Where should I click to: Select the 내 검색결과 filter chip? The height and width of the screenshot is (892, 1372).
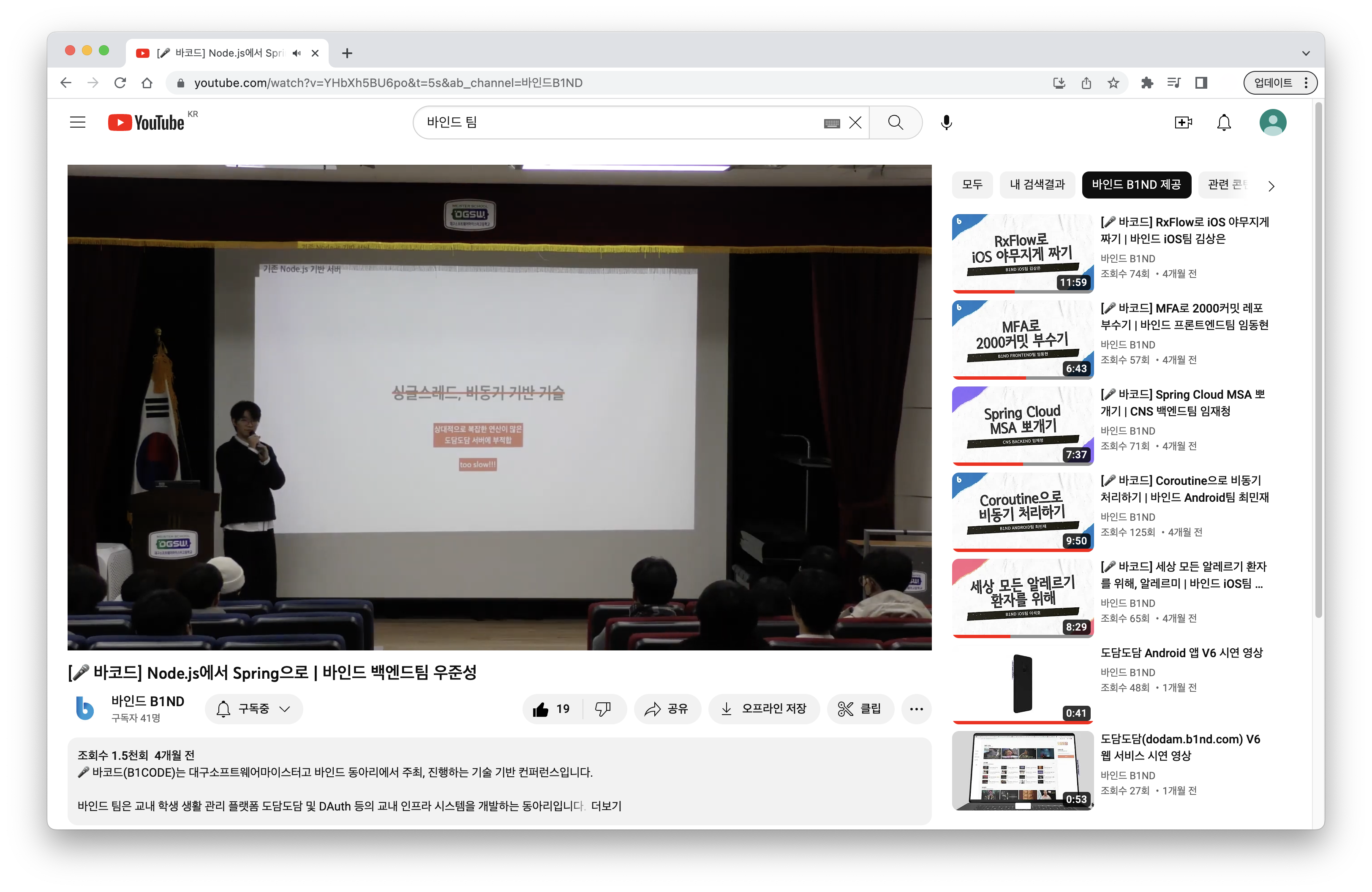(x=1037, y=185)
